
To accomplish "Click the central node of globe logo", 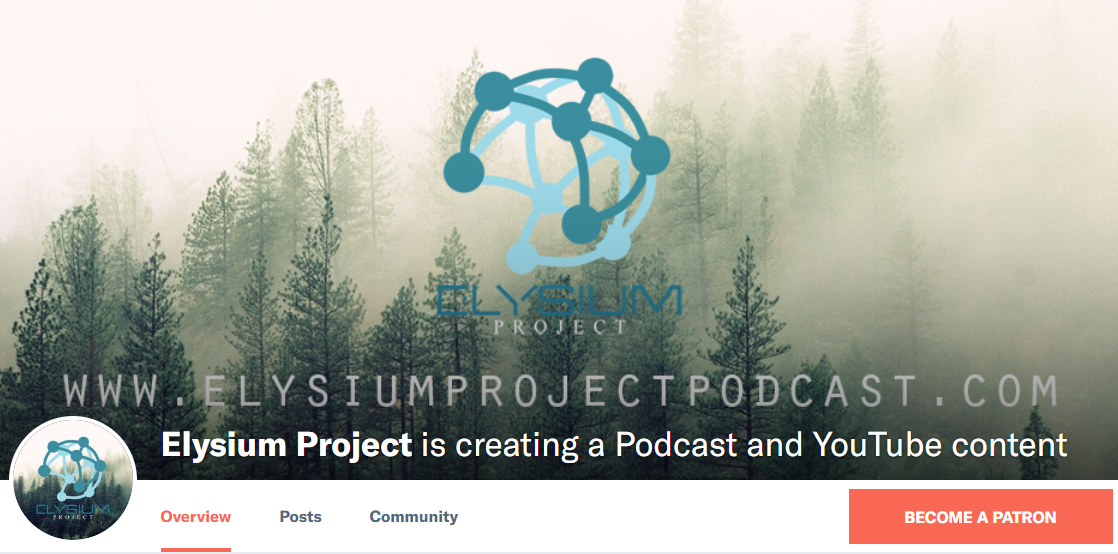I will (572, 121).
